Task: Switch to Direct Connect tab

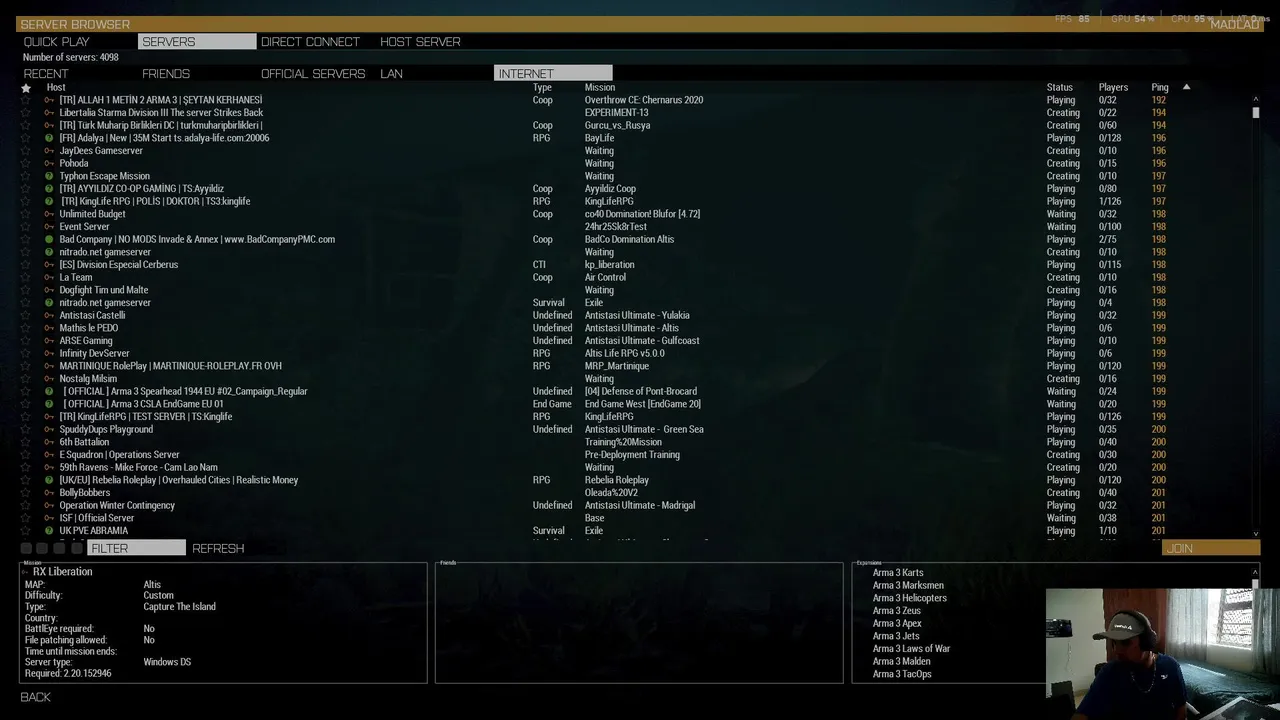Action: coord(310,42)
